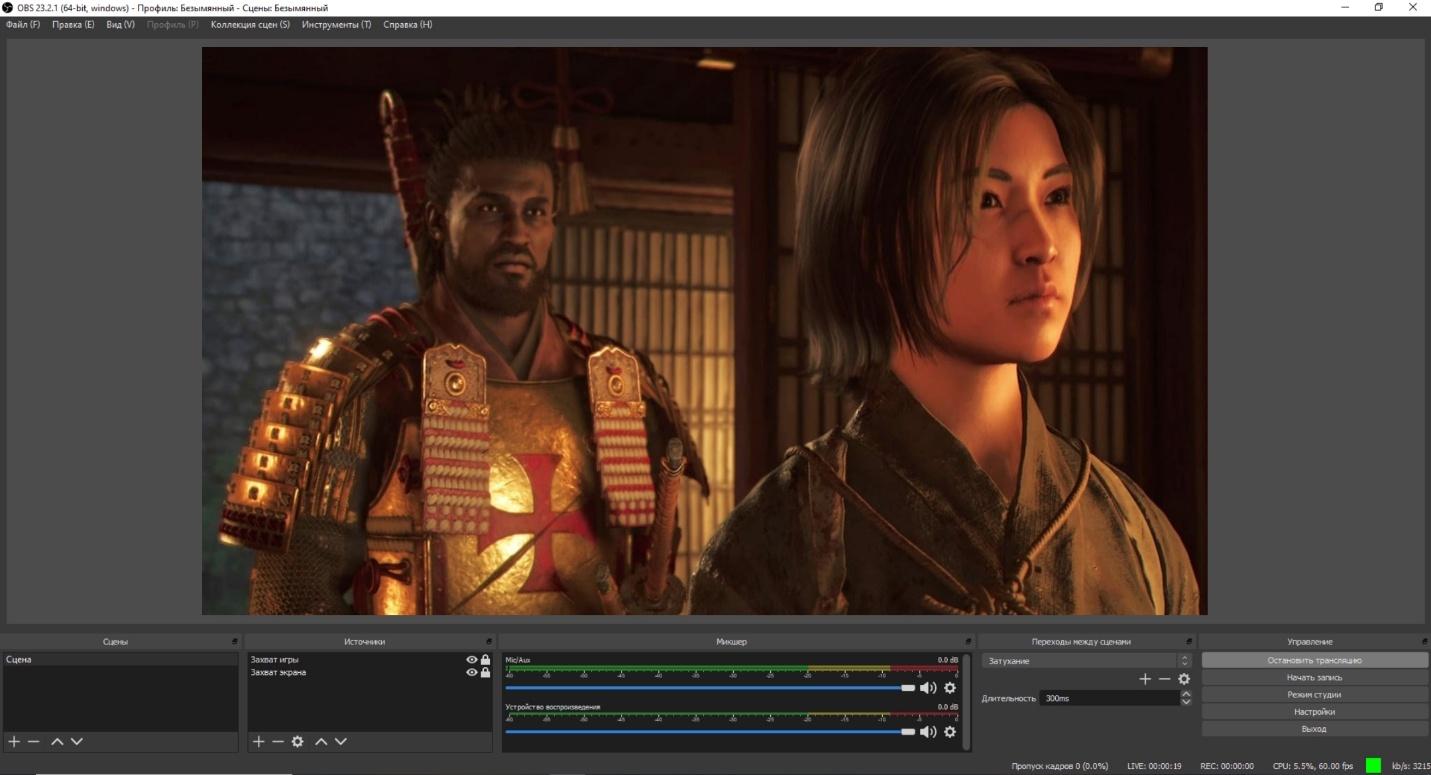Toggle visibility of Захват экрана source

pyautogui.click(x=472, y=673)
